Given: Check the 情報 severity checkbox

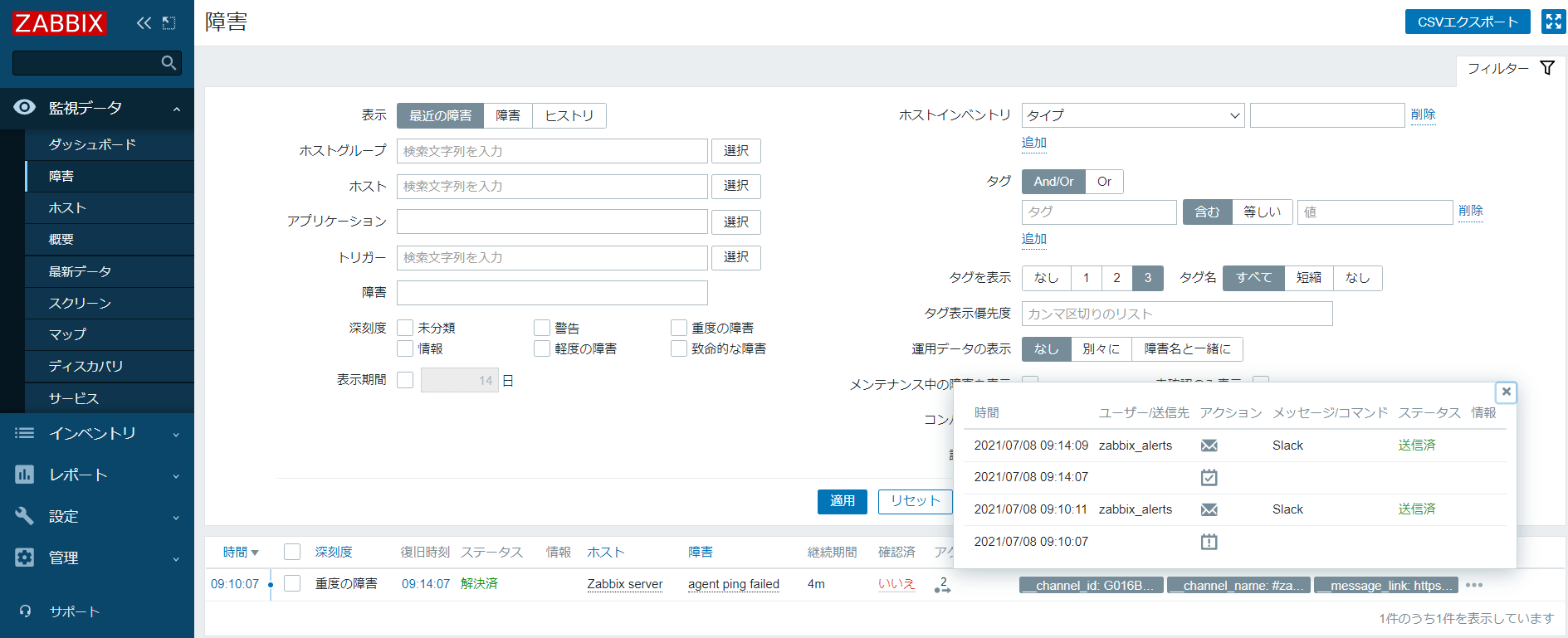Looking at the screenshot, I should (x=405, y=348).
